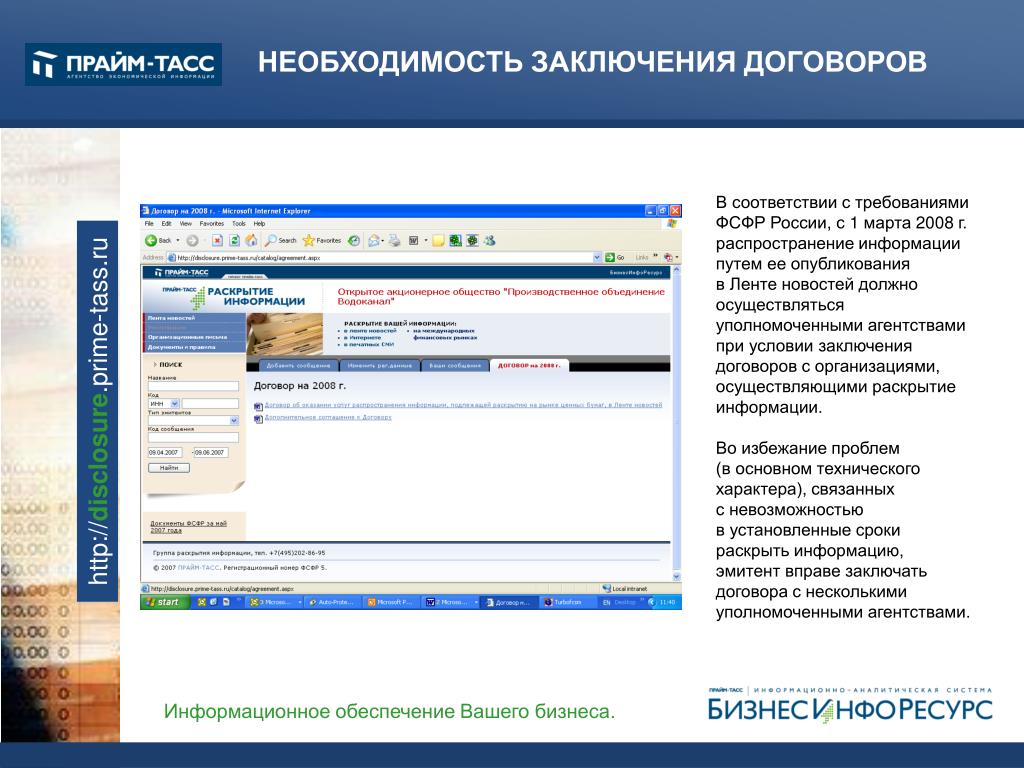This screenshot has width=1024, height=768.
Task: Open Tools menu in Internet Explorer
Action: 239,223
